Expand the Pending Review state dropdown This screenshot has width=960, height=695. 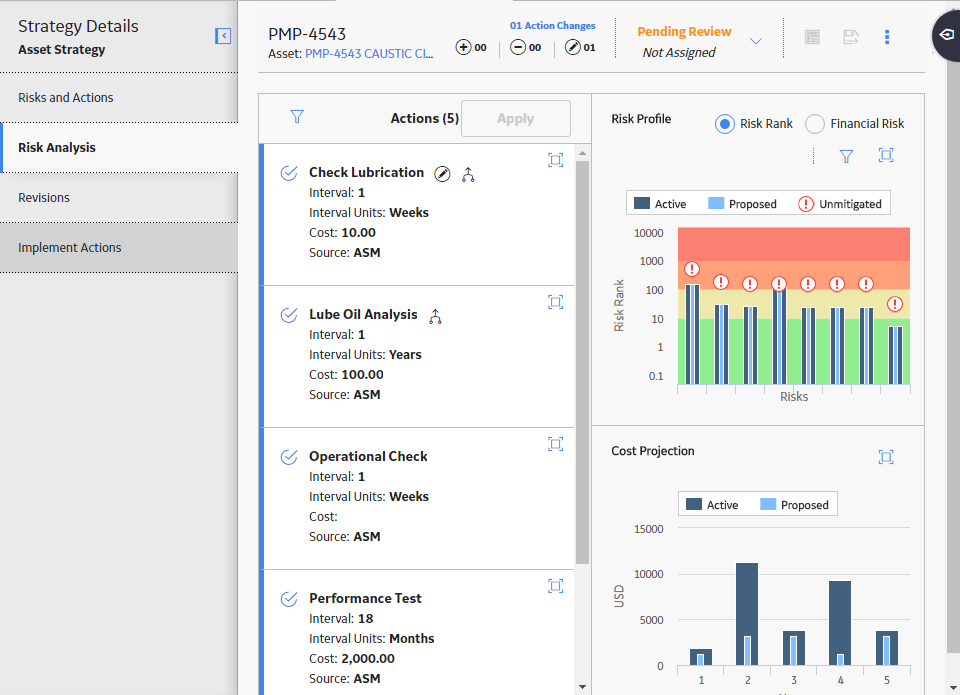[x=756, y=41]
